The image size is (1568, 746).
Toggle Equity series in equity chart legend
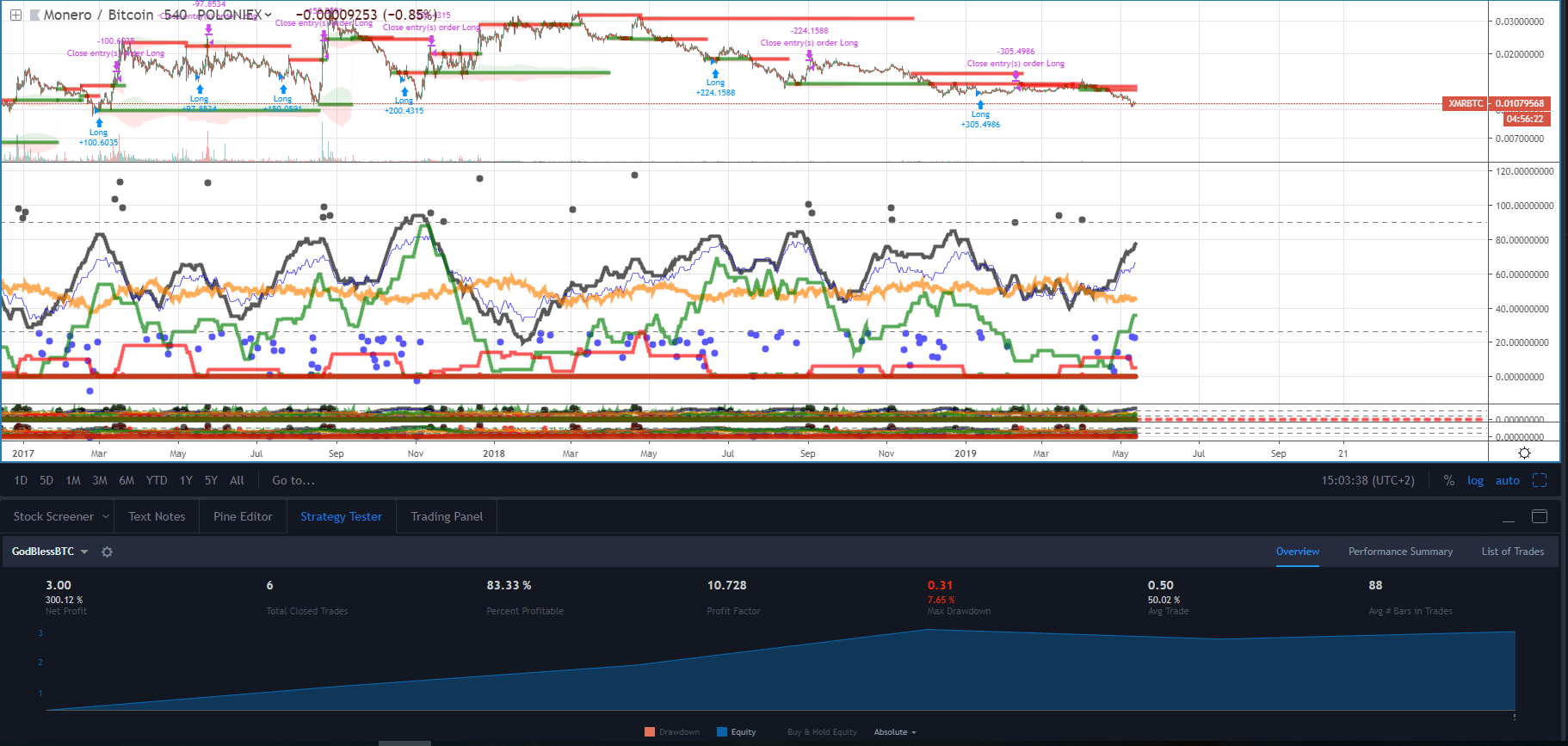tap(737, 732)
